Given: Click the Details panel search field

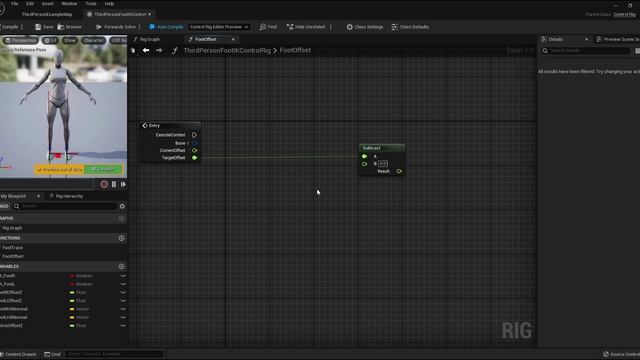Looking at the screenshot, I should (586, 51).
